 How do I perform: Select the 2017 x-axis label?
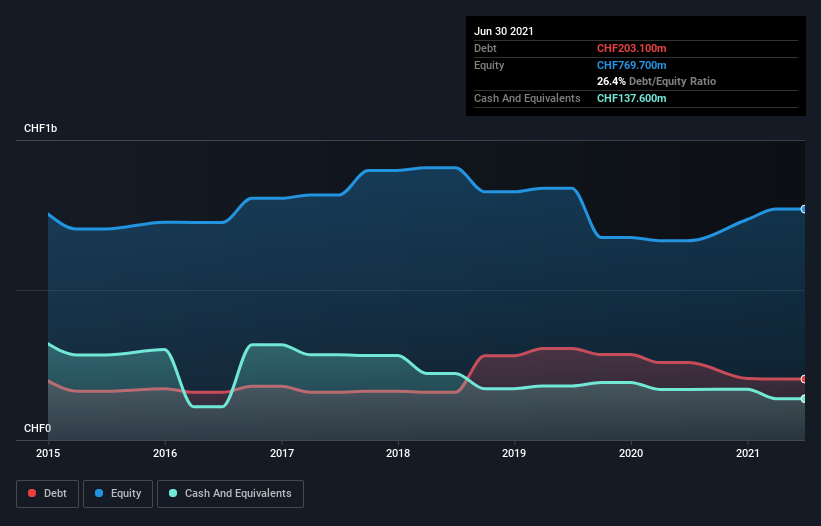click(x=282, y=453)
